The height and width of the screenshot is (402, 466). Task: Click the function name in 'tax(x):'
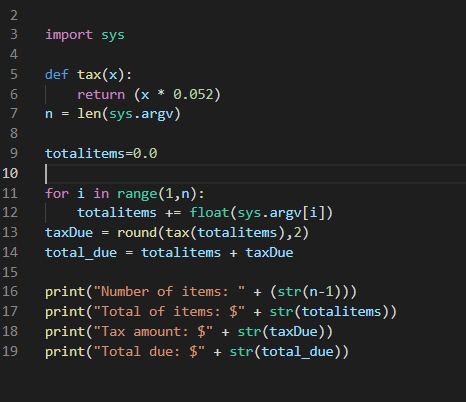click(x=89, y=74)
